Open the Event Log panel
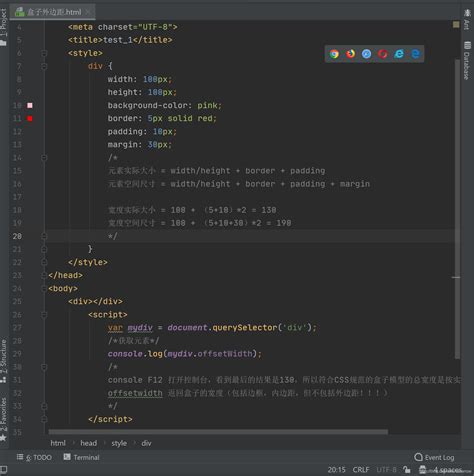This screenshot has height=476, width=474. point(434,457)
